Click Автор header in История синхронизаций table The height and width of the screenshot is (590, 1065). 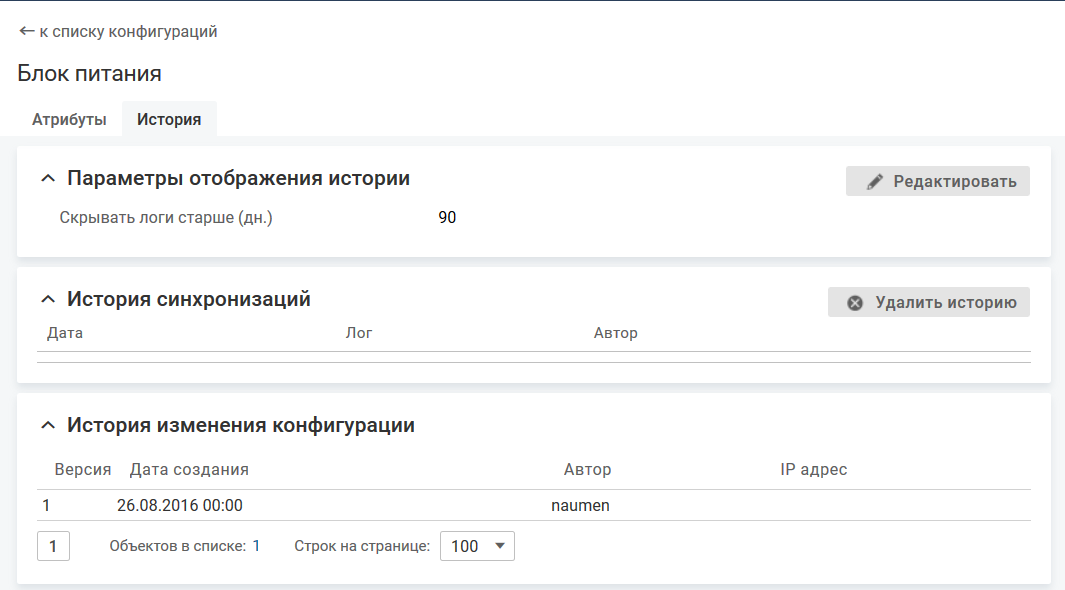coord(615,333)
